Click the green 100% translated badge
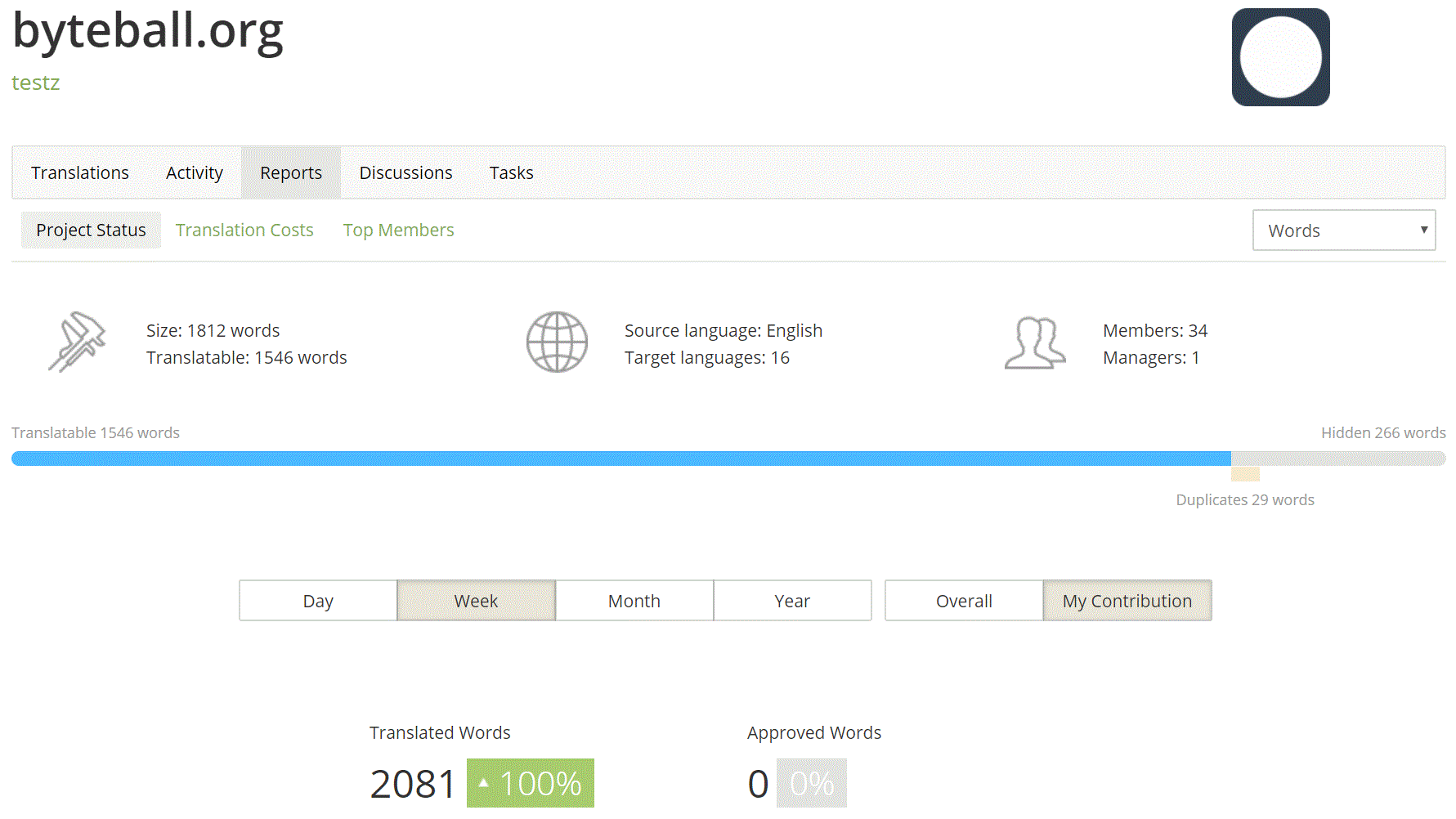 [x=531, y=783]
